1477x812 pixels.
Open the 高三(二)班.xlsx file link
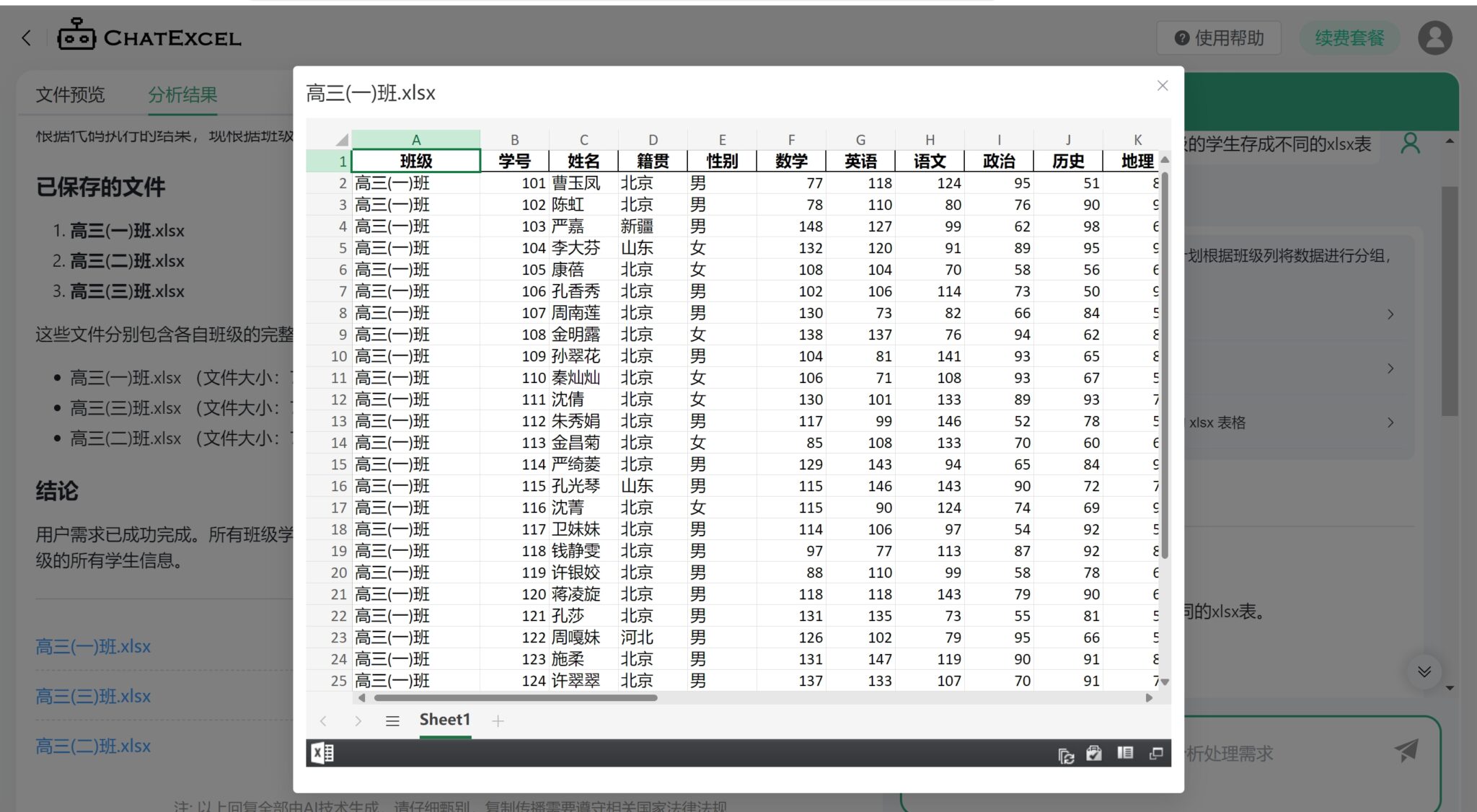[x=93, y=746]
